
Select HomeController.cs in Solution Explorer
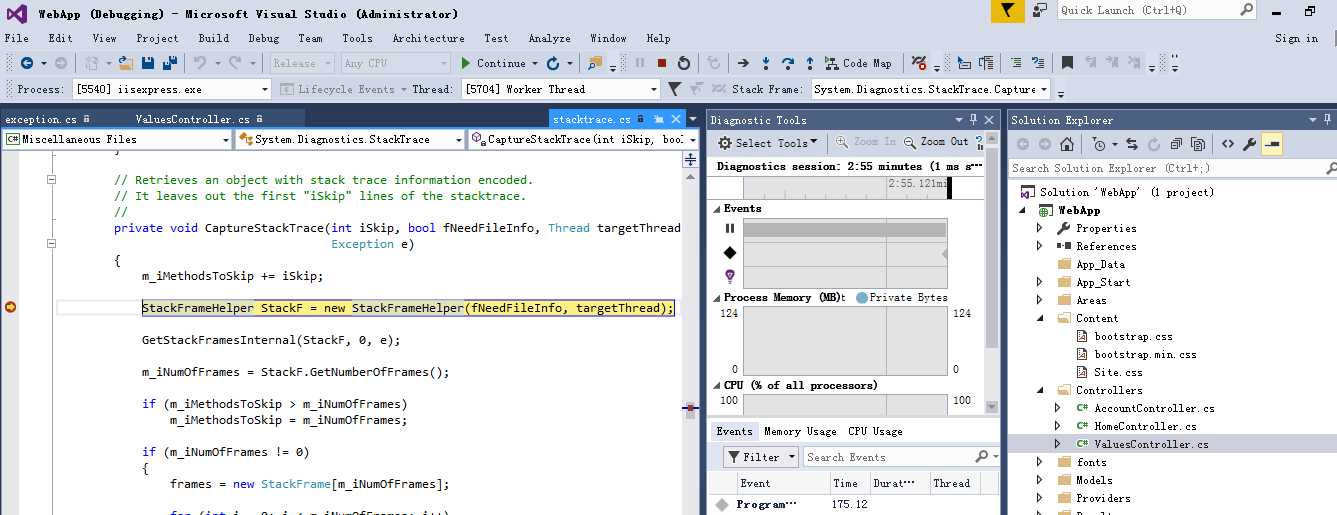click(x=1145, y=426)
